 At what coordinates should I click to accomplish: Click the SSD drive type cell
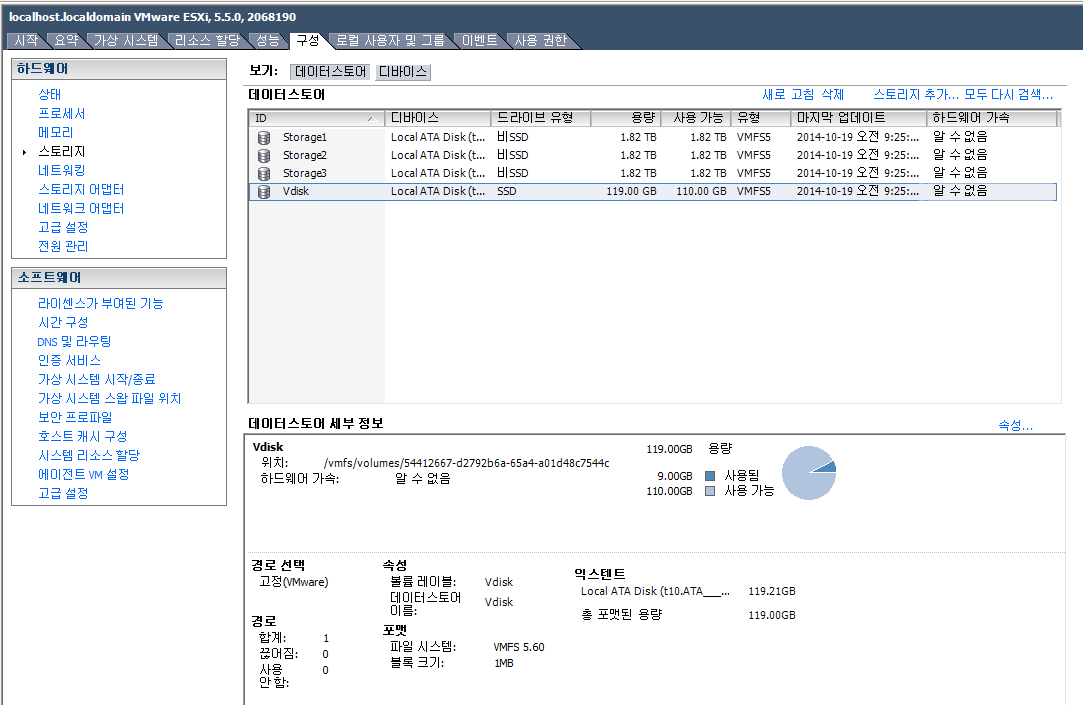click(506, 191)
